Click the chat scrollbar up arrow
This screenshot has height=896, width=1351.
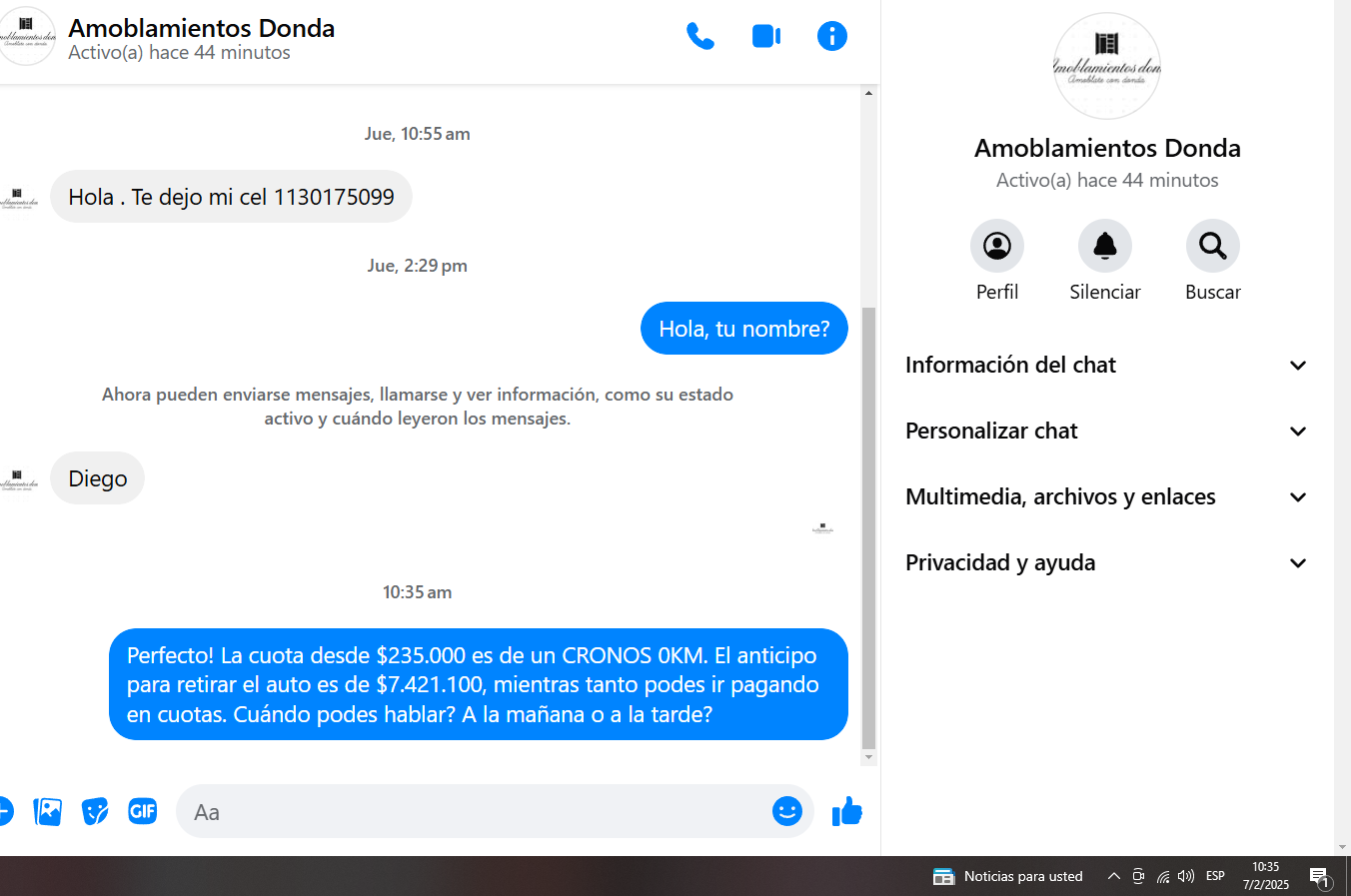(868, 93)
